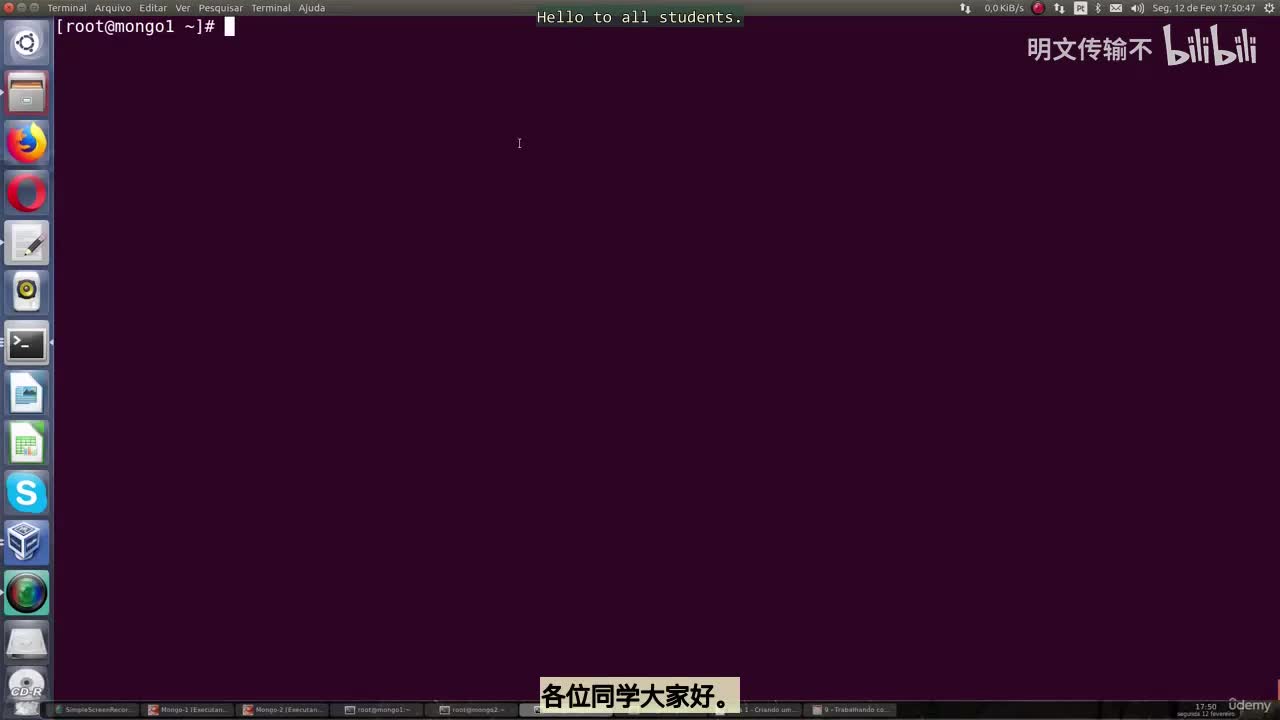Open the Ver menu

click(x=183, y=8)
